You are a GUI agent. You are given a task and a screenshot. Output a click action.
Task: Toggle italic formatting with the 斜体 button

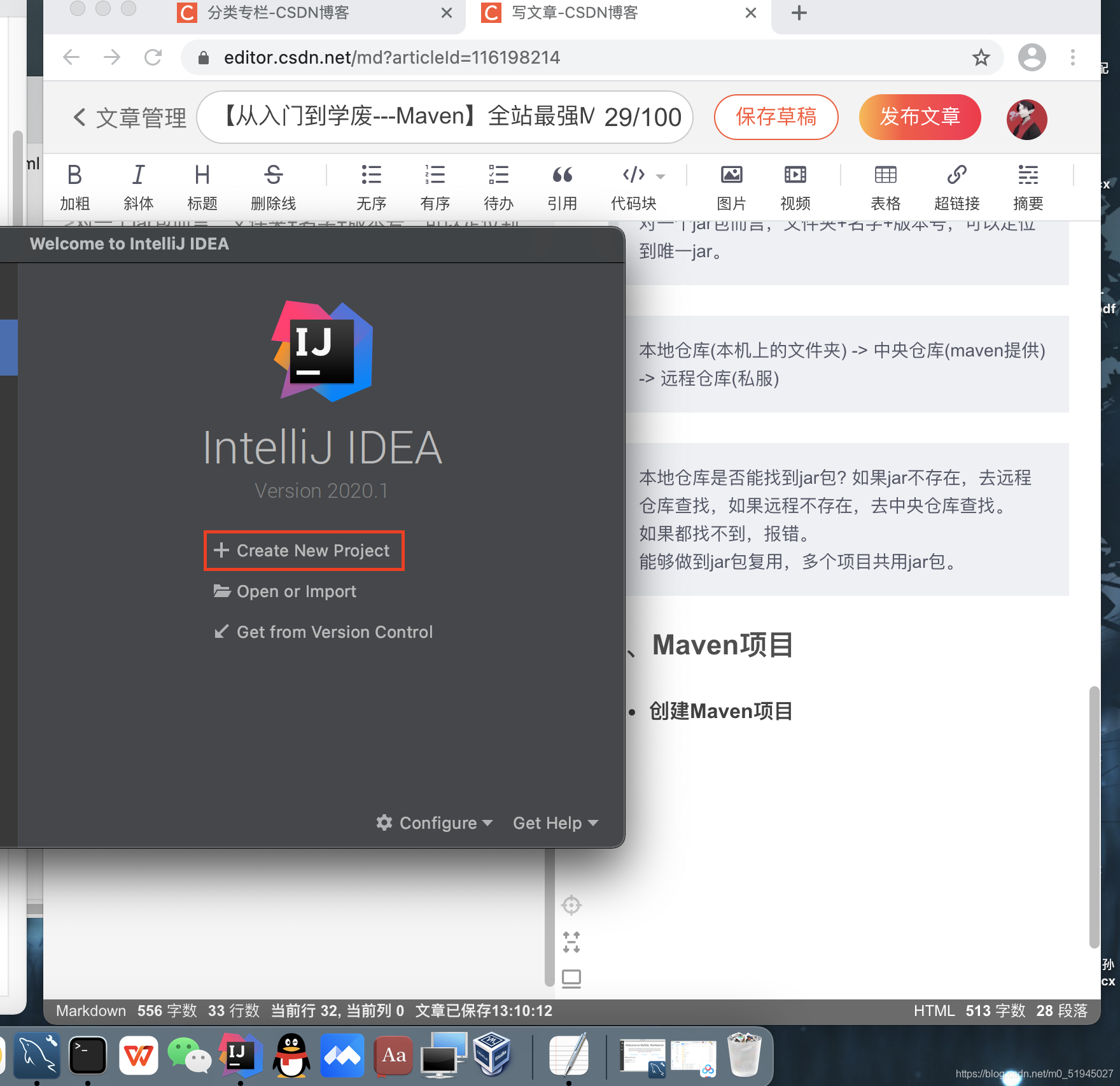point(138,187)
